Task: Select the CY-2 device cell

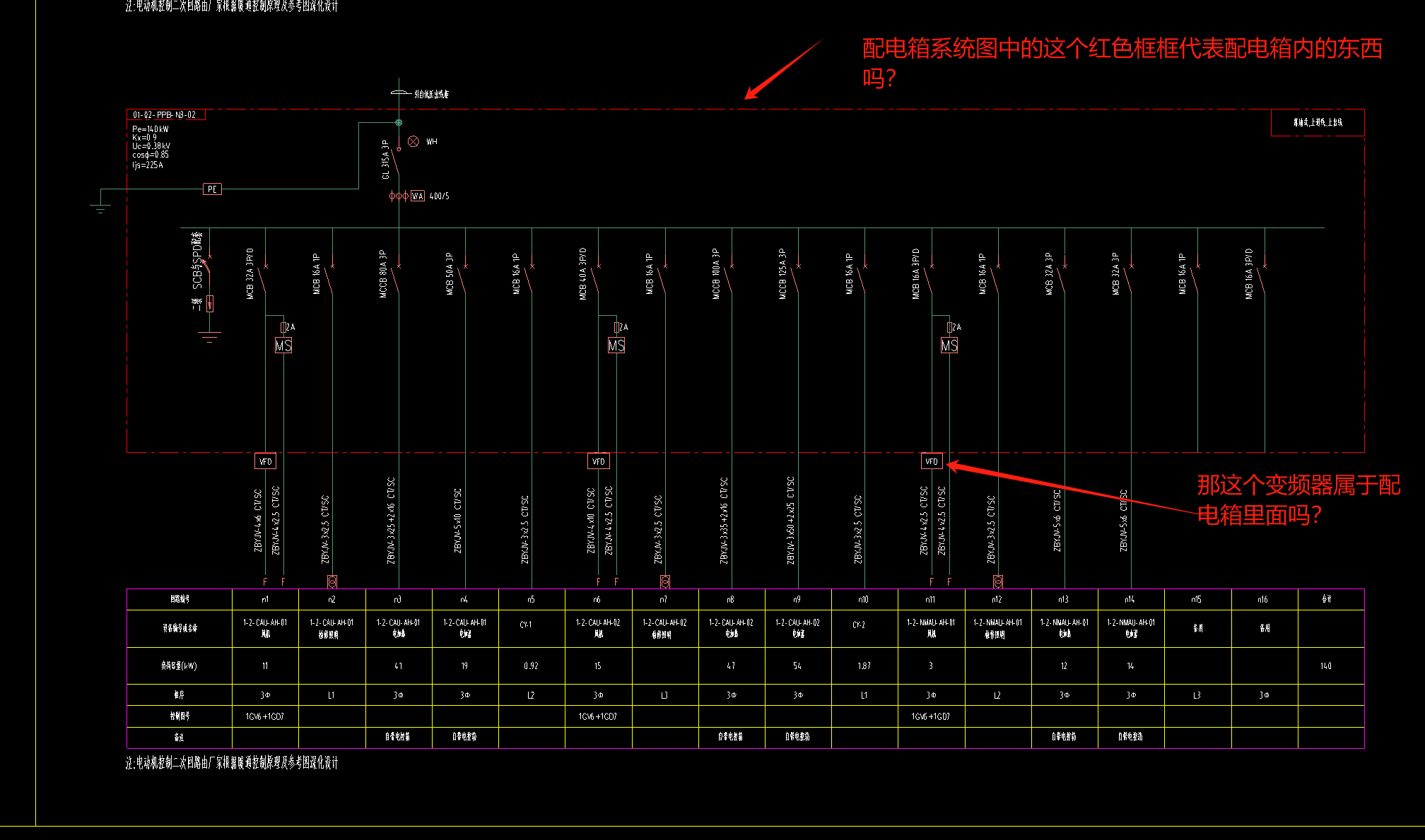Action: pos(864,628)
